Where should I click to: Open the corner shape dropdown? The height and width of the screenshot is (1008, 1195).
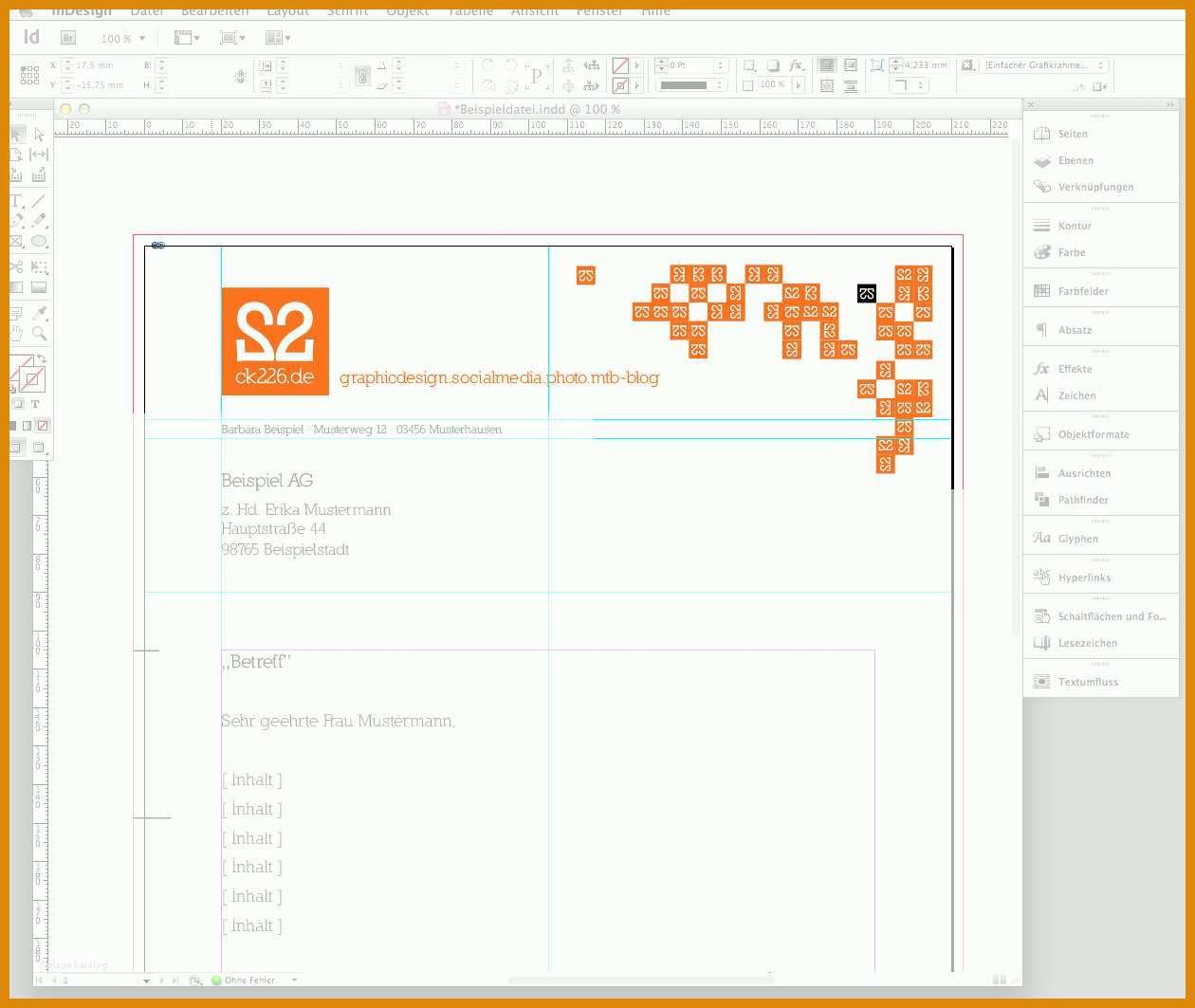coord(910,85)
